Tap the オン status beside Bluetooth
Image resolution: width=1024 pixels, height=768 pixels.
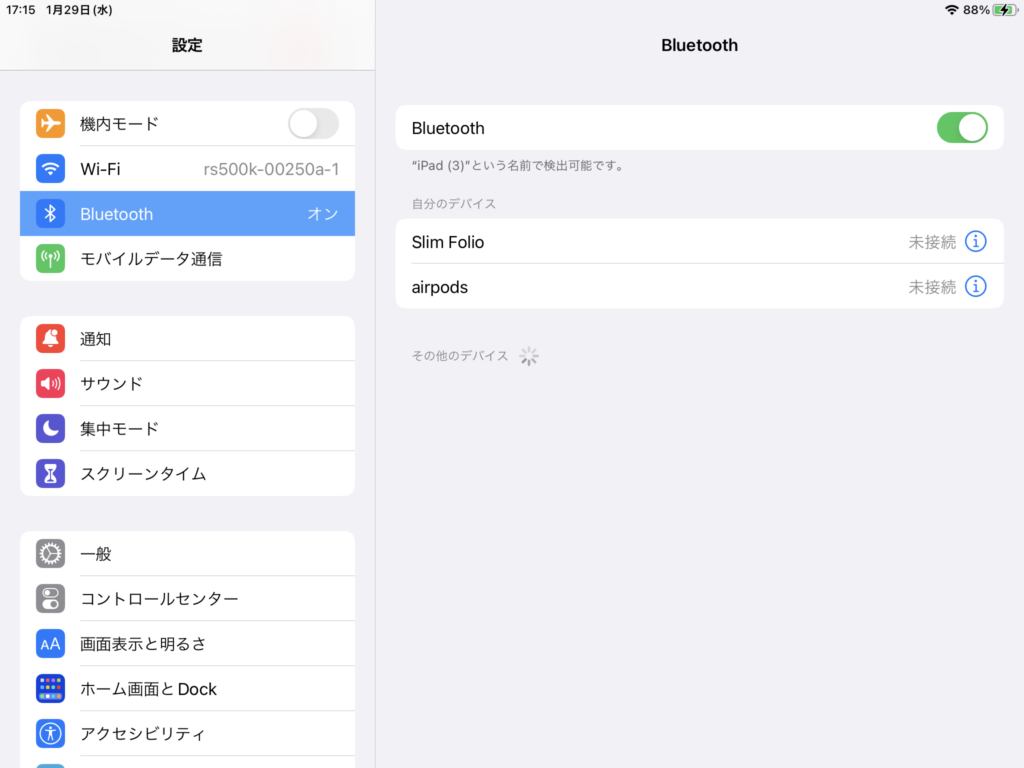click(323, 214)
